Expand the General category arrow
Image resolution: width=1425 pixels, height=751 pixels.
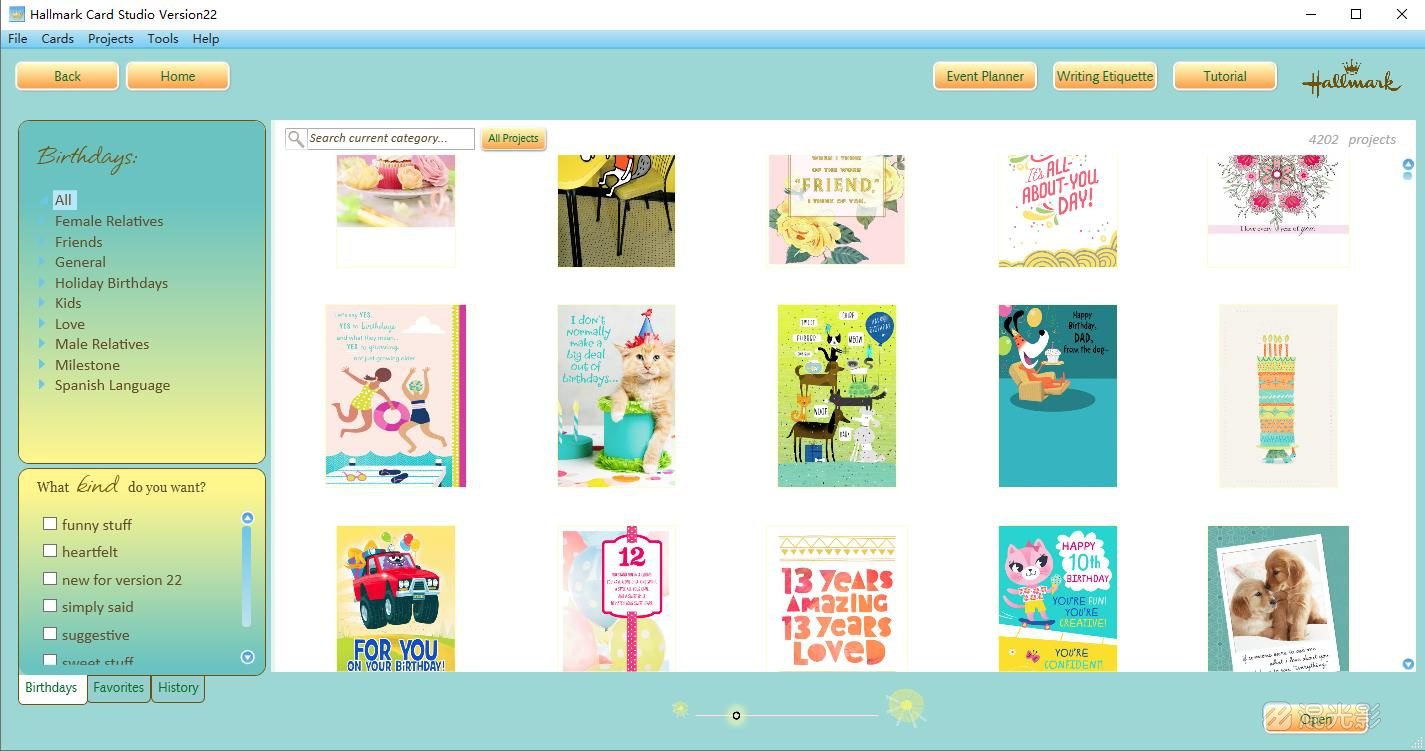tap(42, 262)
